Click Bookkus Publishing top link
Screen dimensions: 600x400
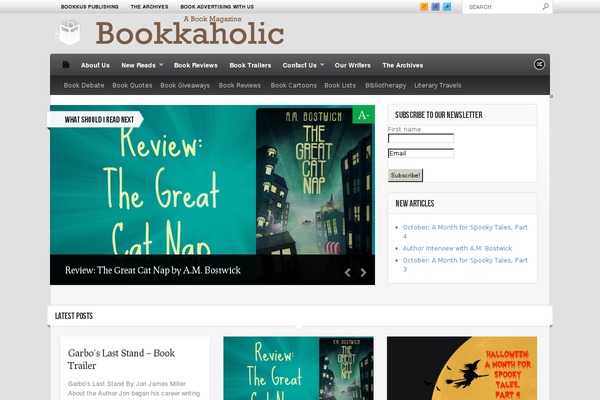[x=90, y=7]
